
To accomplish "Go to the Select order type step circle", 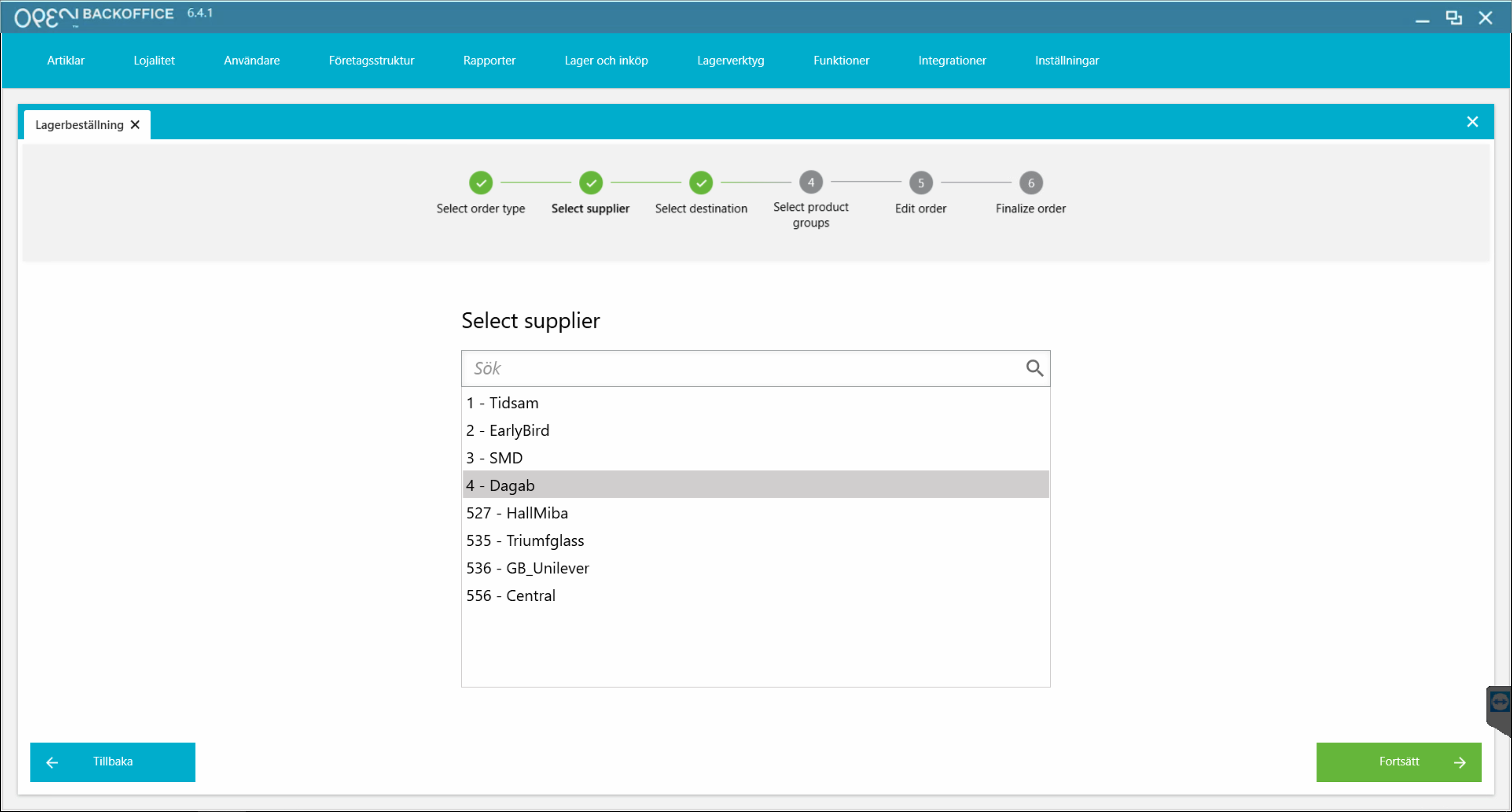I will (481, 183).
